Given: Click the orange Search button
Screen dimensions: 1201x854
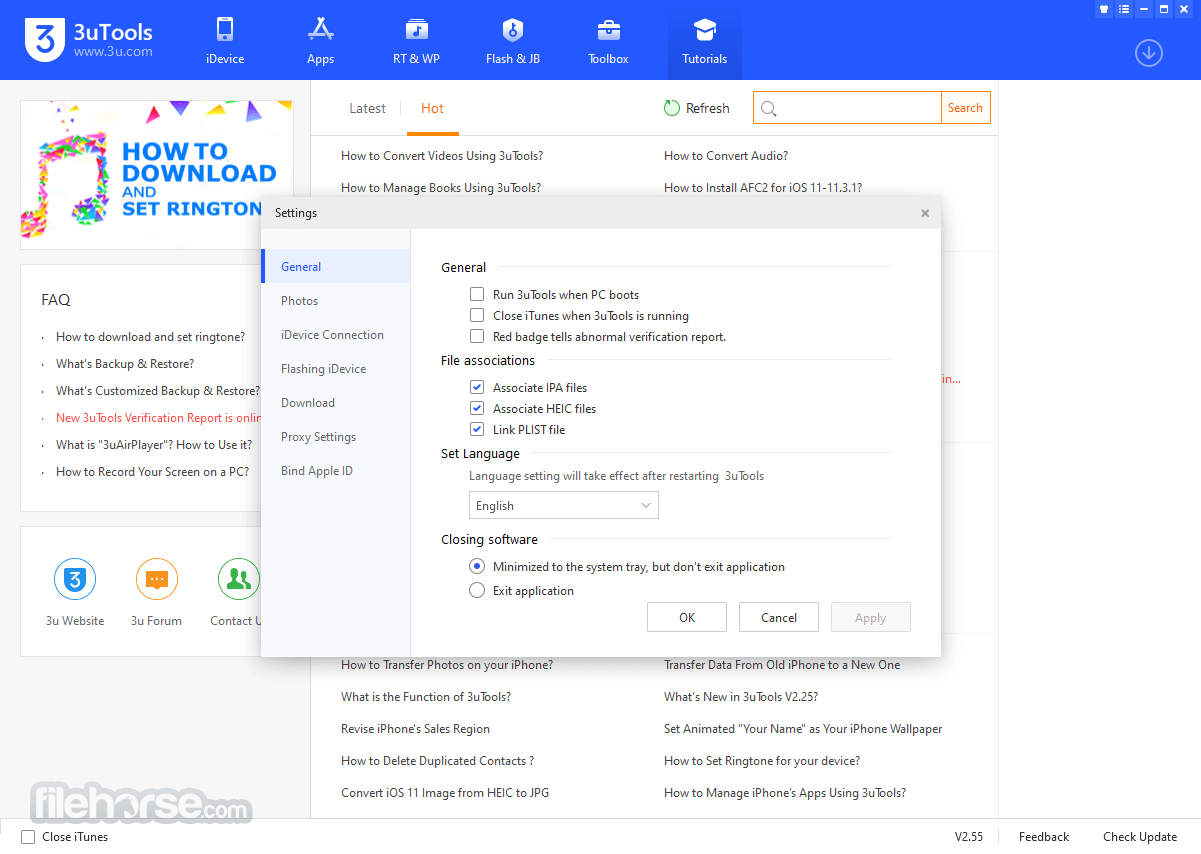Looking at the screenshot, I should (965, 108).
